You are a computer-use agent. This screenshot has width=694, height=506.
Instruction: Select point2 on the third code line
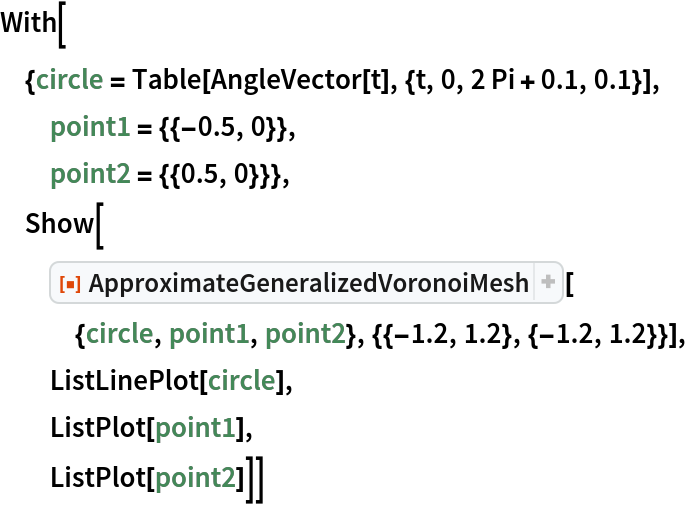pyautogui.click(x=90, y=174)
